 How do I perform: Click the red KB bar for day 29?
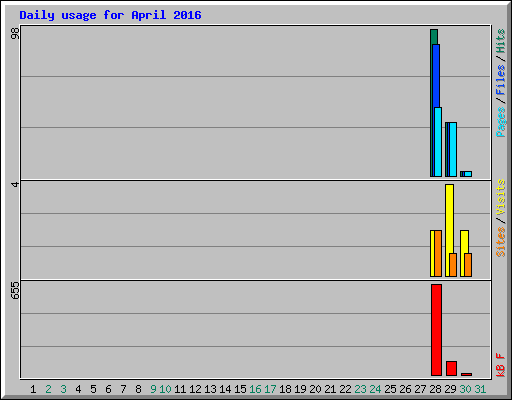(451, 368)
